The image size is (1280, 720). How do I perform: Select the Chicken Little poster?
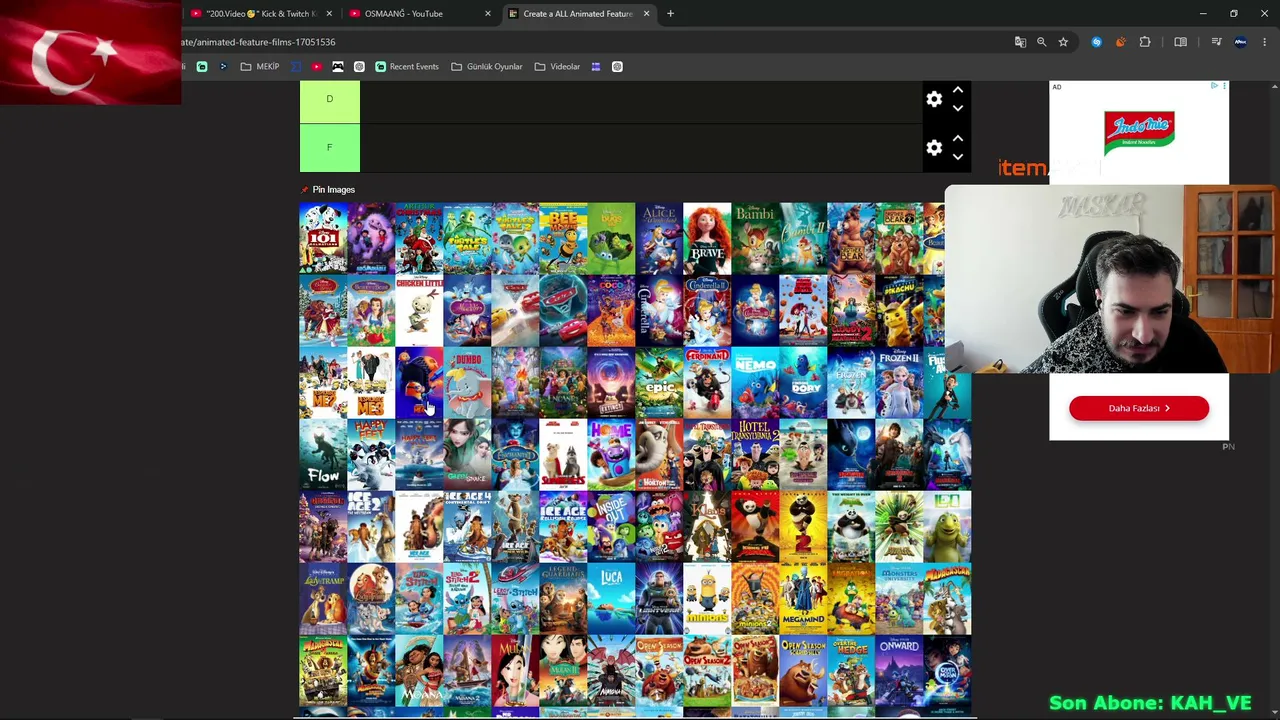419,310
